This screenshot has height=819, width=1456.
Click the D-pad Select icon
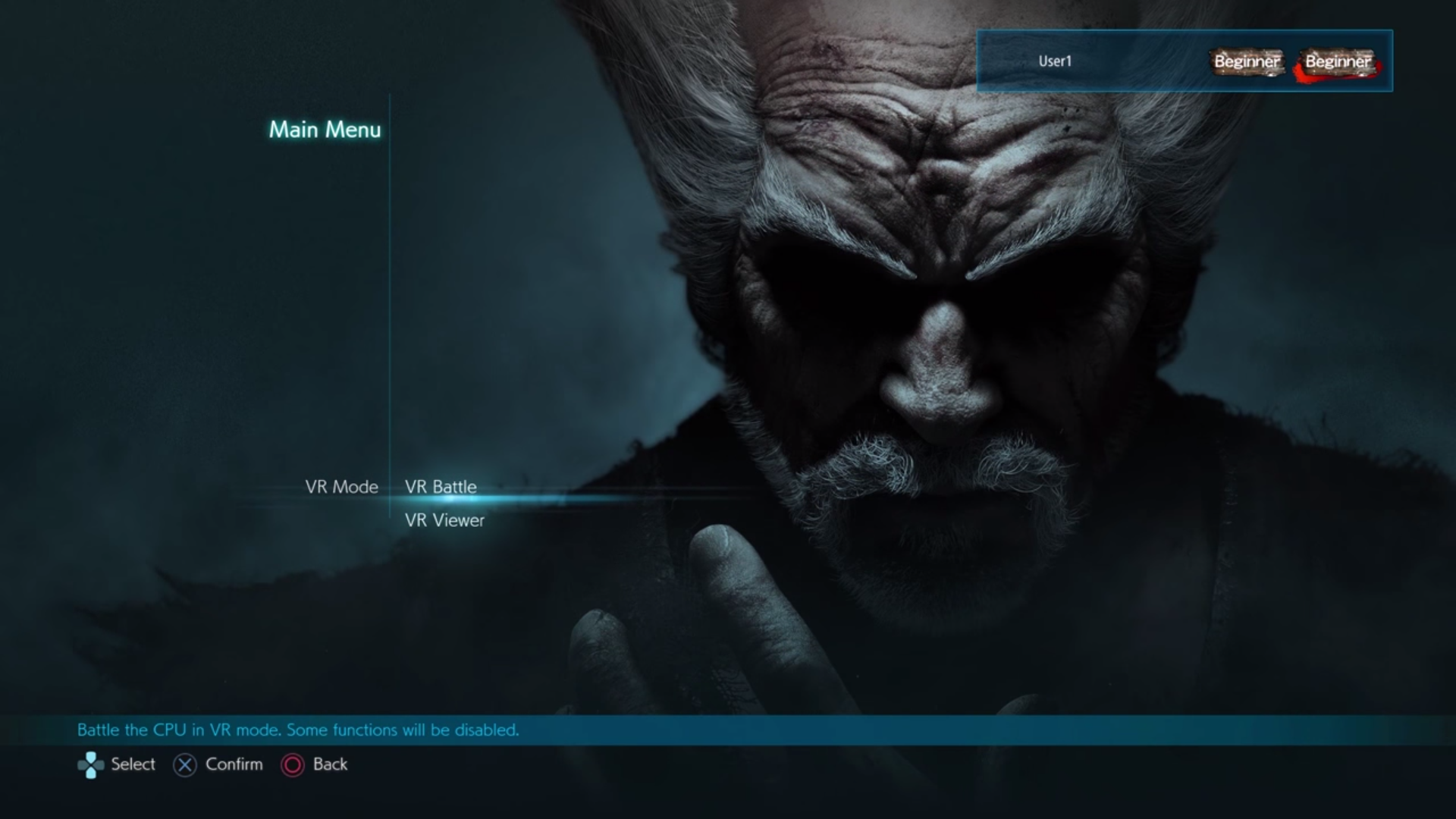tap(91, 765)
